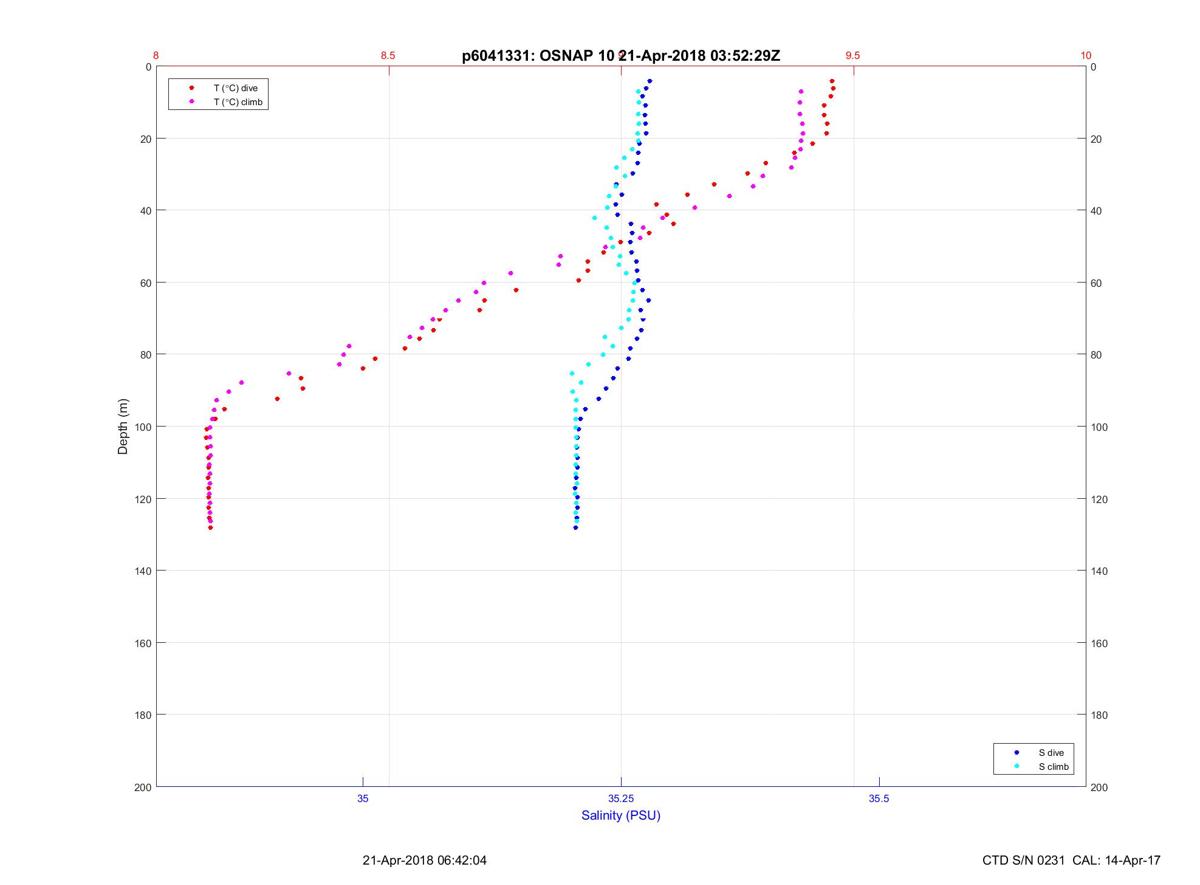The image size is (1200, 885).
Task: Click the left depth tick label 140
Action: [142, 571]
